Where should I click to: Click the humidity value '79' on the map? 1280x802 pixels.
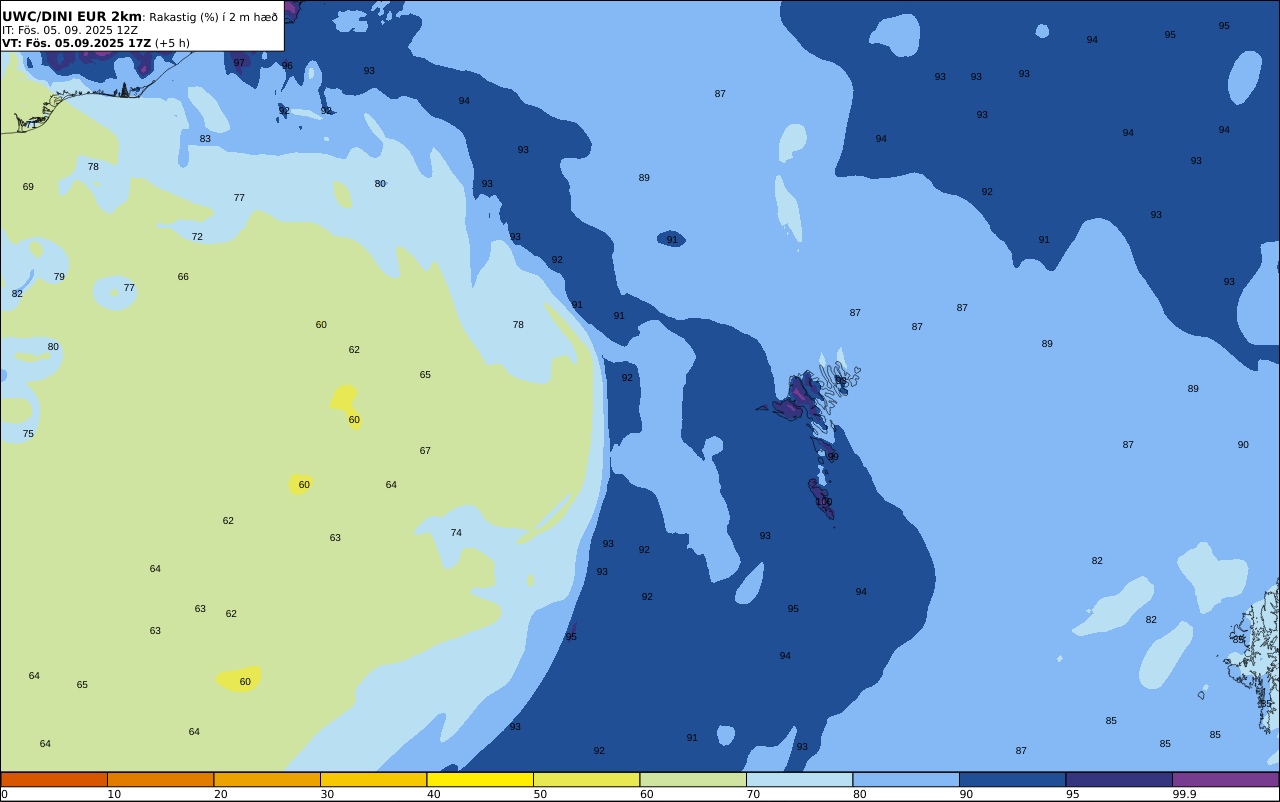pos(59,277)
